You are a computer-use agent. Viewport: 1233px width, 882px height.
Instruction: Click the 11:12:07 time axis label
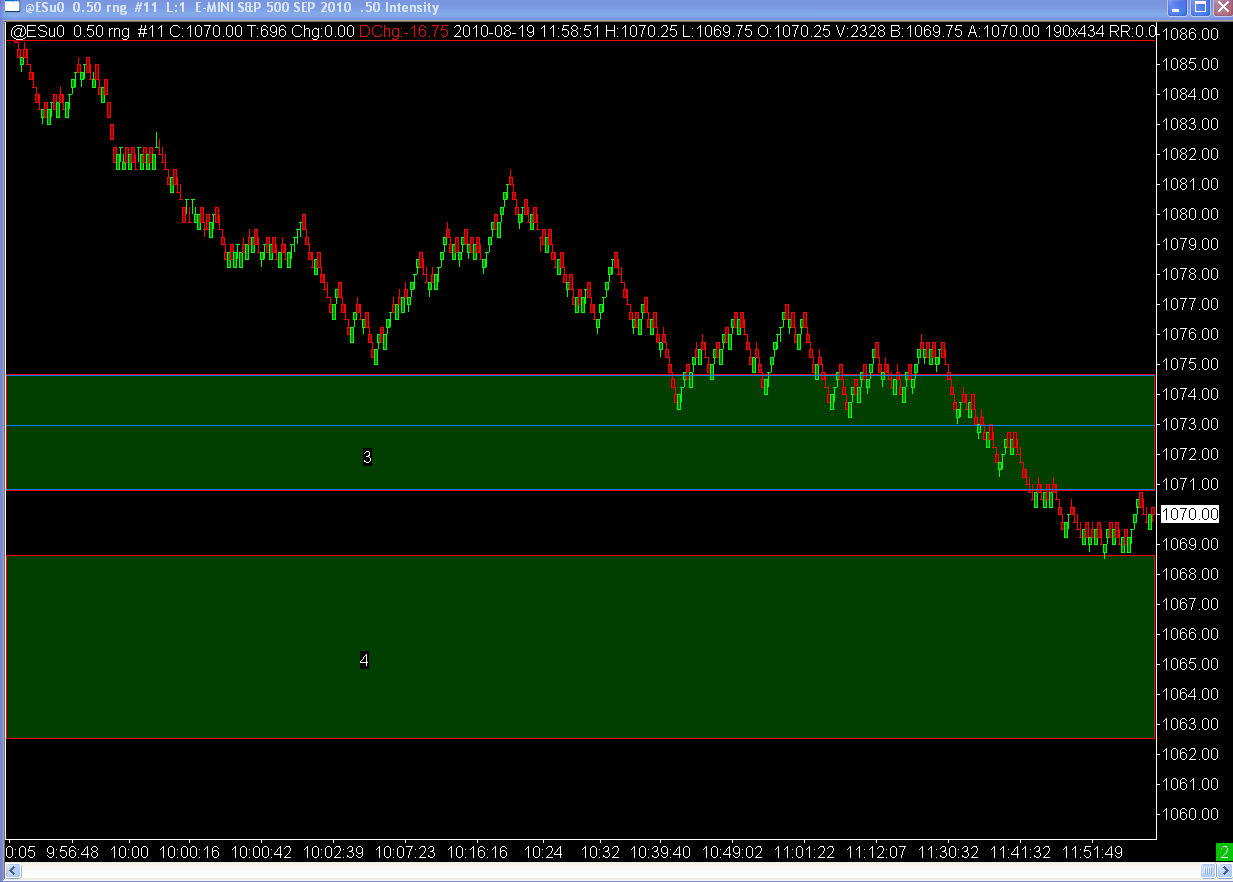877,852
